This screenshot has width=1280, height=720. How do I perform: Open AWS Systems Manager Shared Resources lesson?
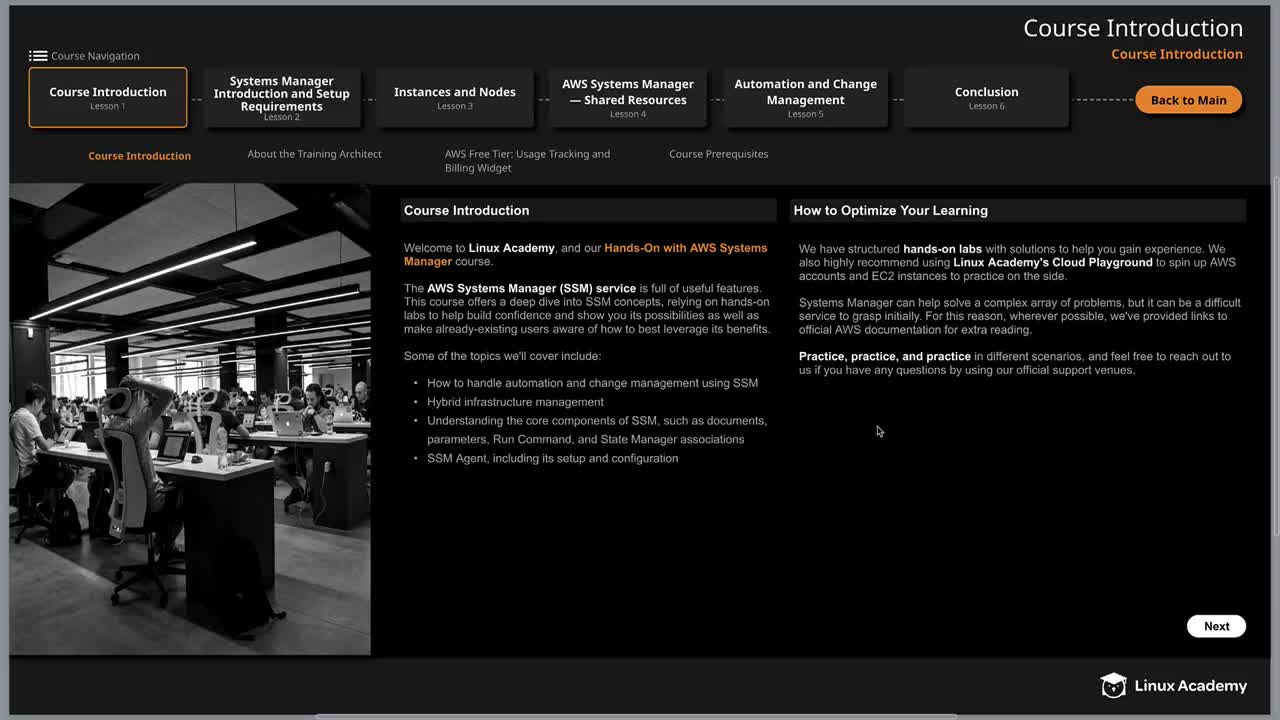point(628,97)
